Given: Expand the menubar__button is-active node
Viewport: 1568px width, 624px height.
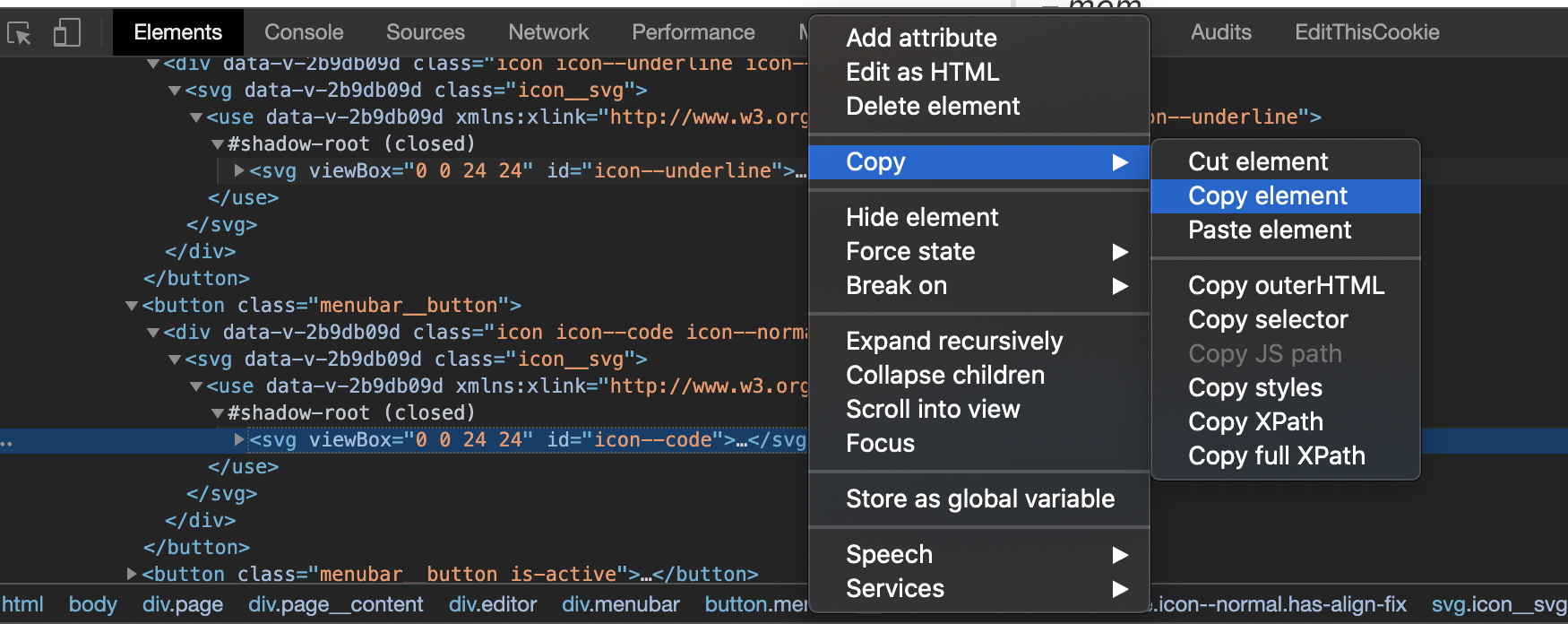Looking at the screenshot, I should (132, 574).
